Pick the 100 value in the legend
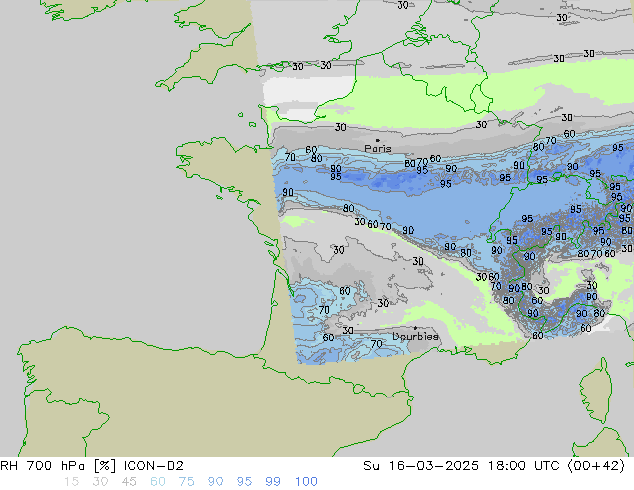The image size is (634, 490). click(306, 482)
